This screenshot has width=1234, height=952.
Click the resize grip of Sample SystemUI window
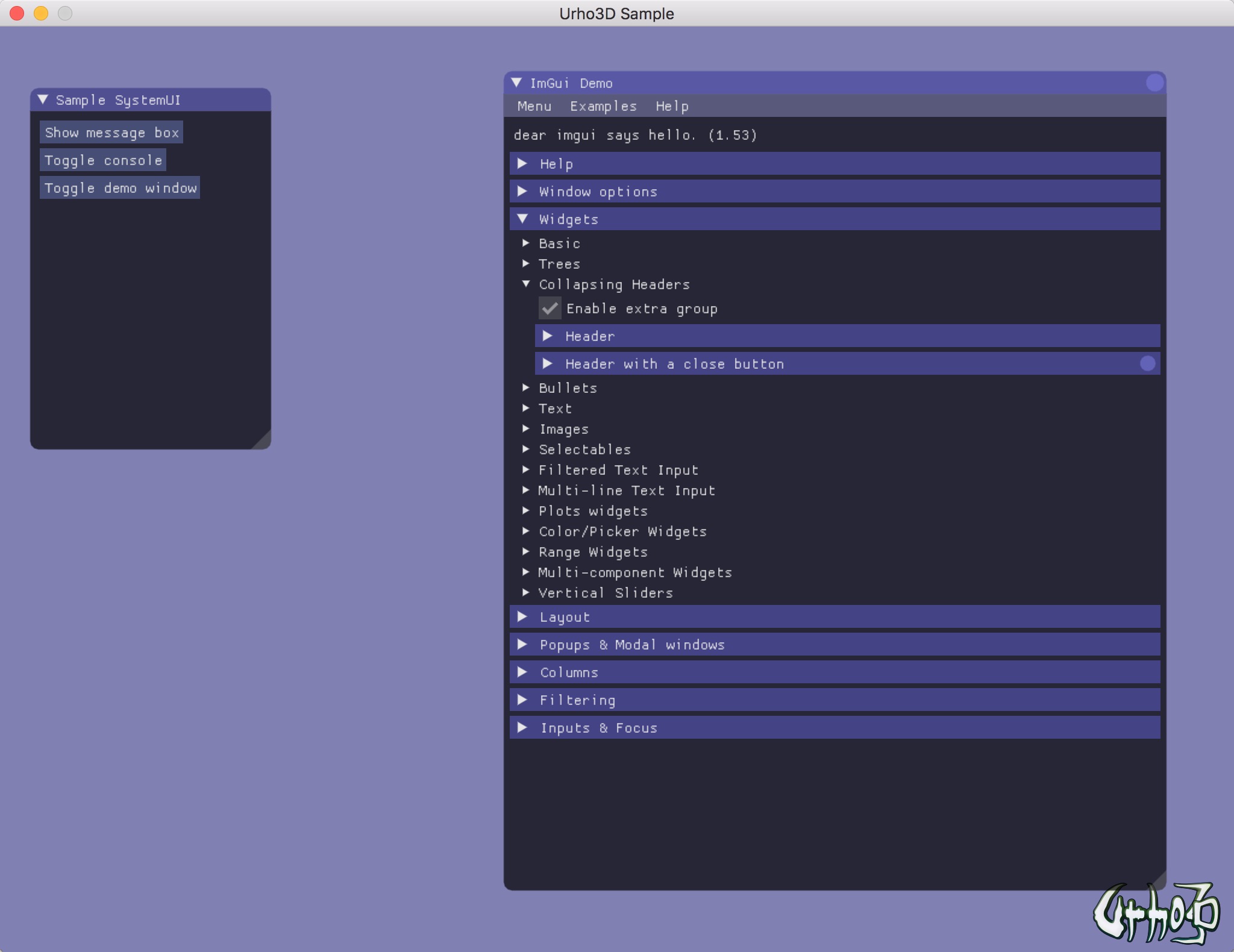click(262, 440)
